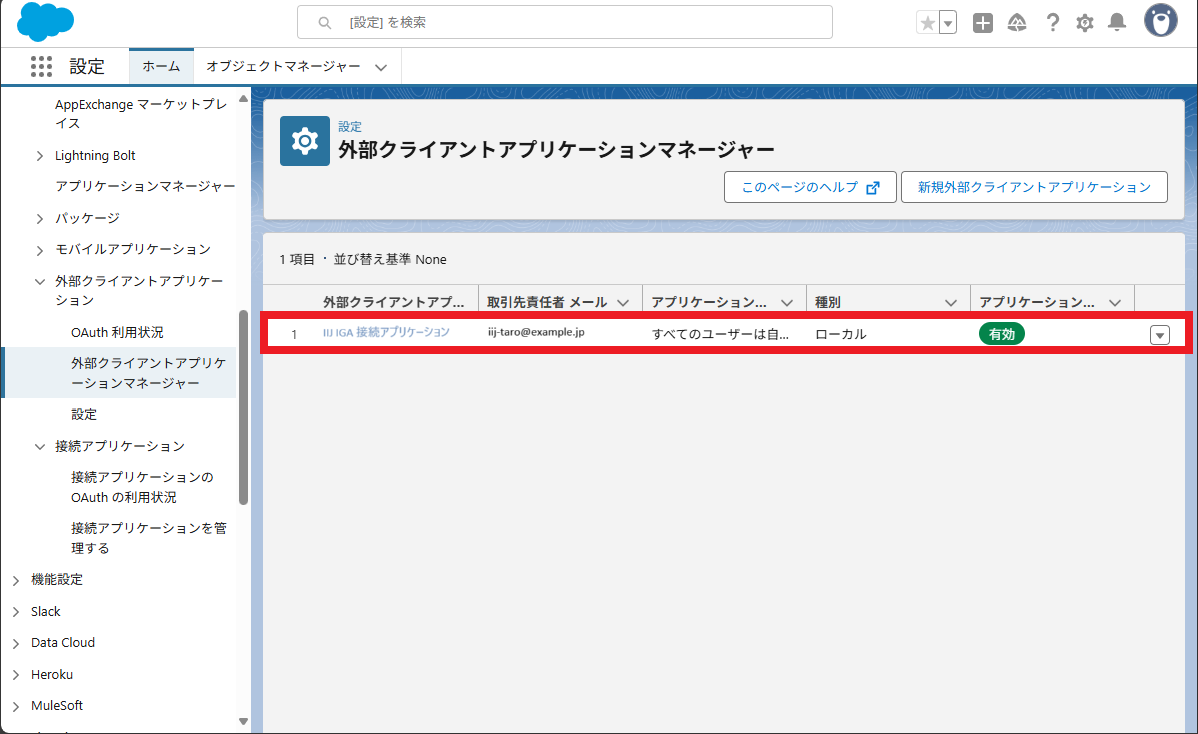Expand the Object Manager tab chevron
Image resolution: width=1198 pixels, height=734 pixels.
coord(381,67)
